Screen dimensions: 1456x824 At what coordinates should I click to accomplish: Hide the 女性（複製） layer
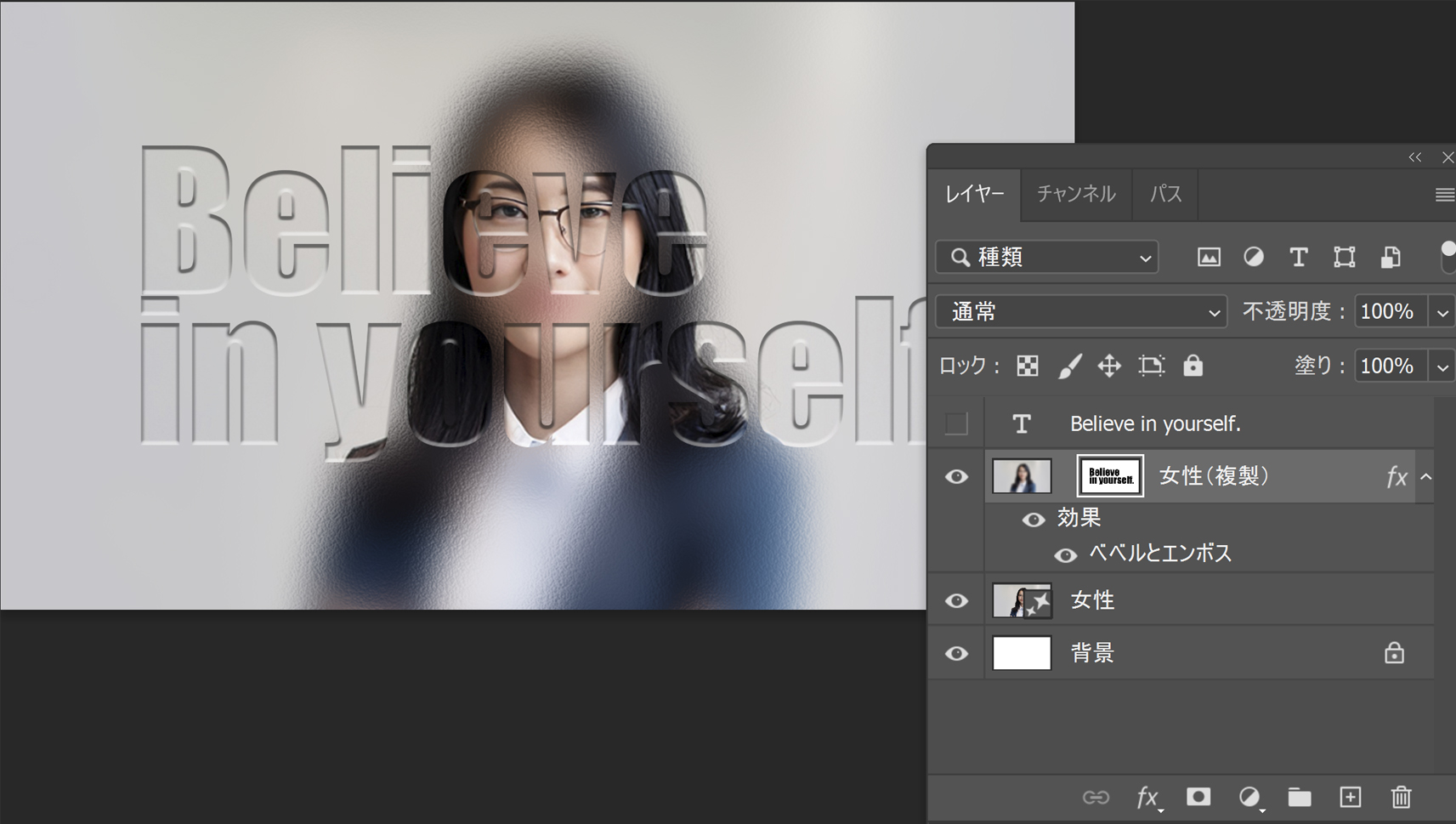[956, 477]
